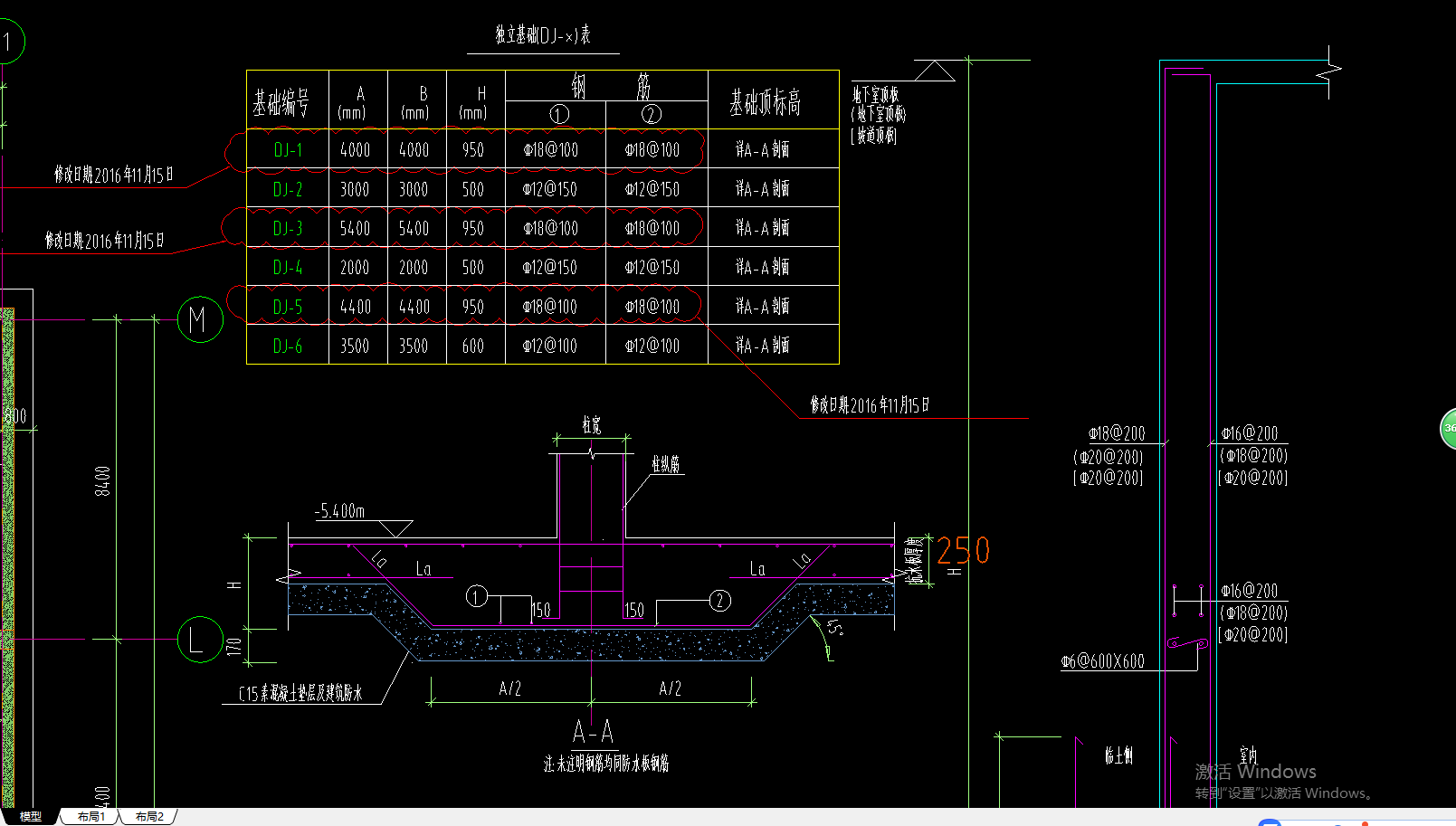
Task: Select the circled 2 rebar callout in section A-A
Action: tap(719, 600)
